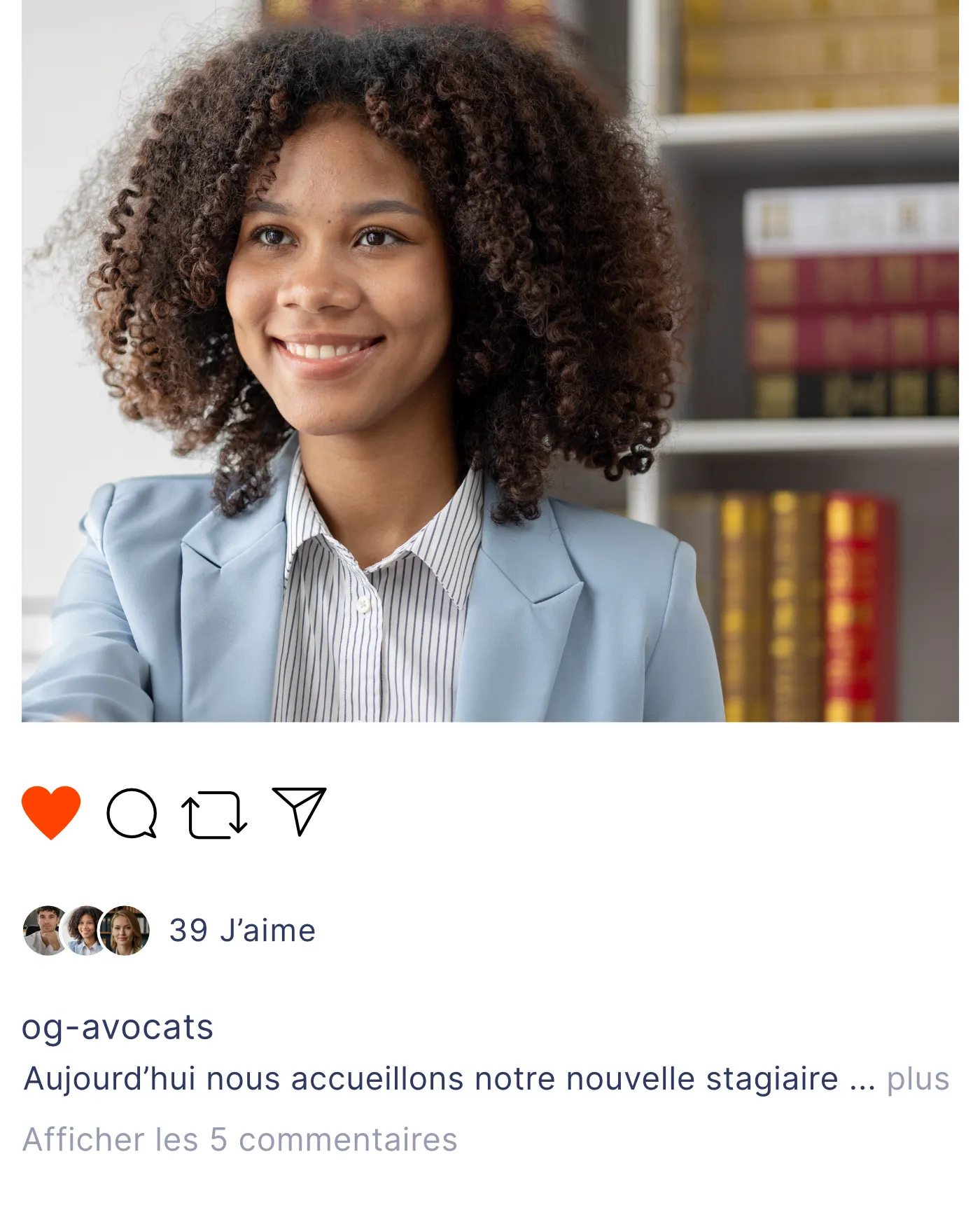
Task: Tap the caption text about the nouvelle stagiaire
Action: click(x=431, y=1078)
